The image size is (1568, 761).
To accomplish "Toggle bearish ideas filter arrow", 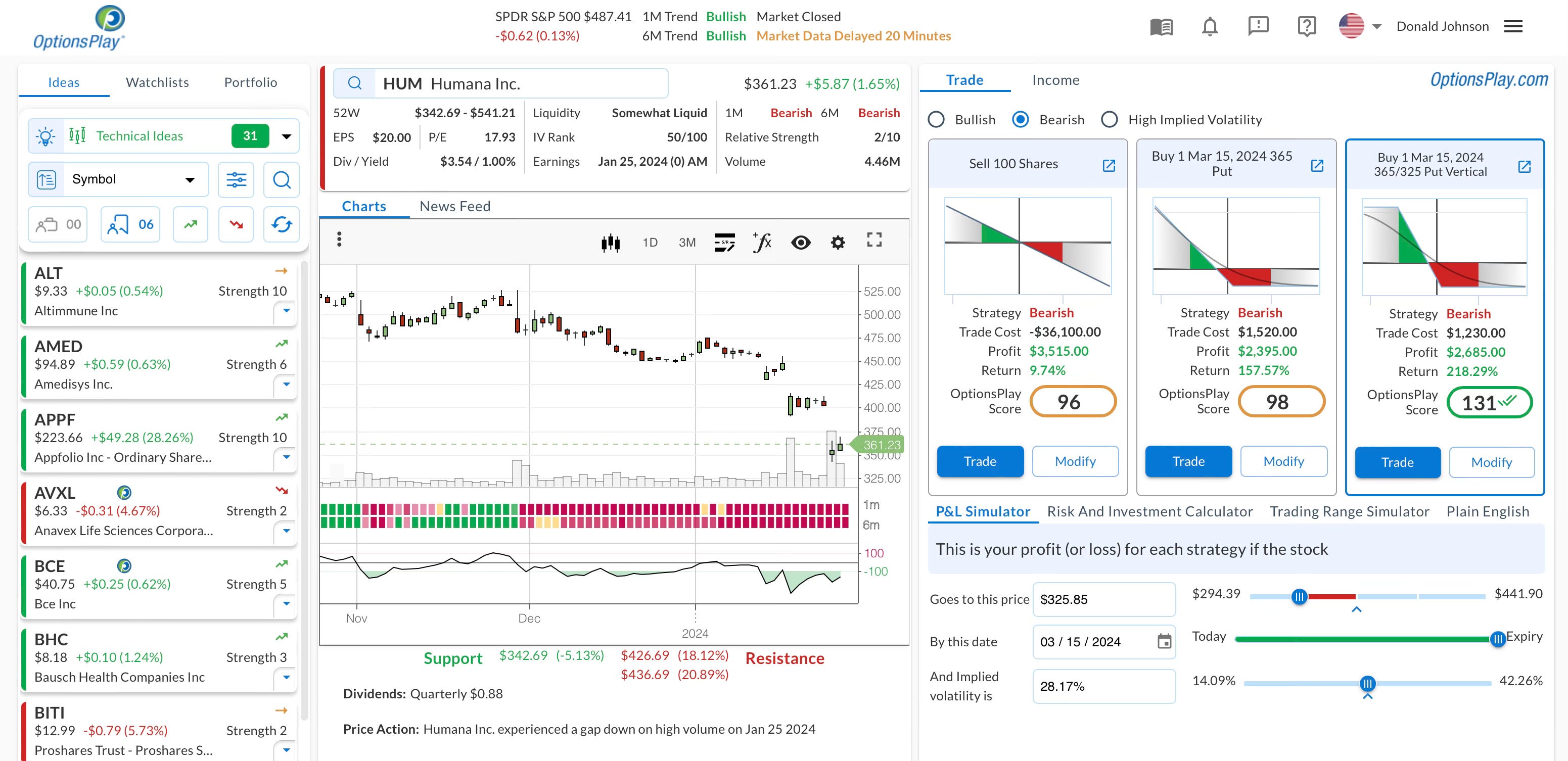I will click(x=236, y=224).
